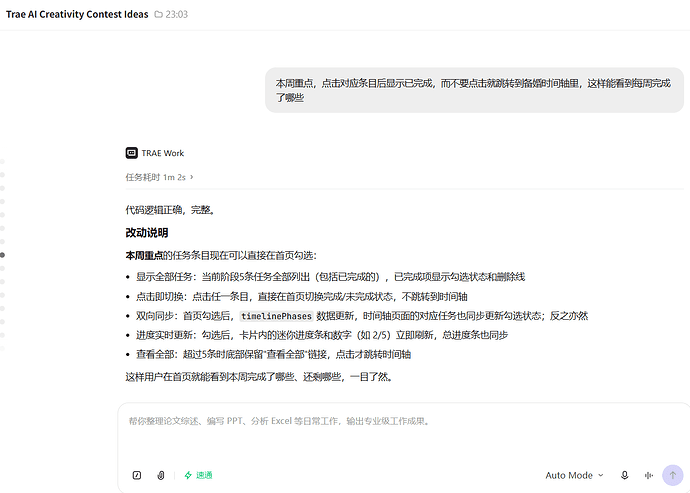Click the user message bubble about 本周重点
Viewport: 690px width, 493px height.
pyautogui.click(x=474, y=90)
